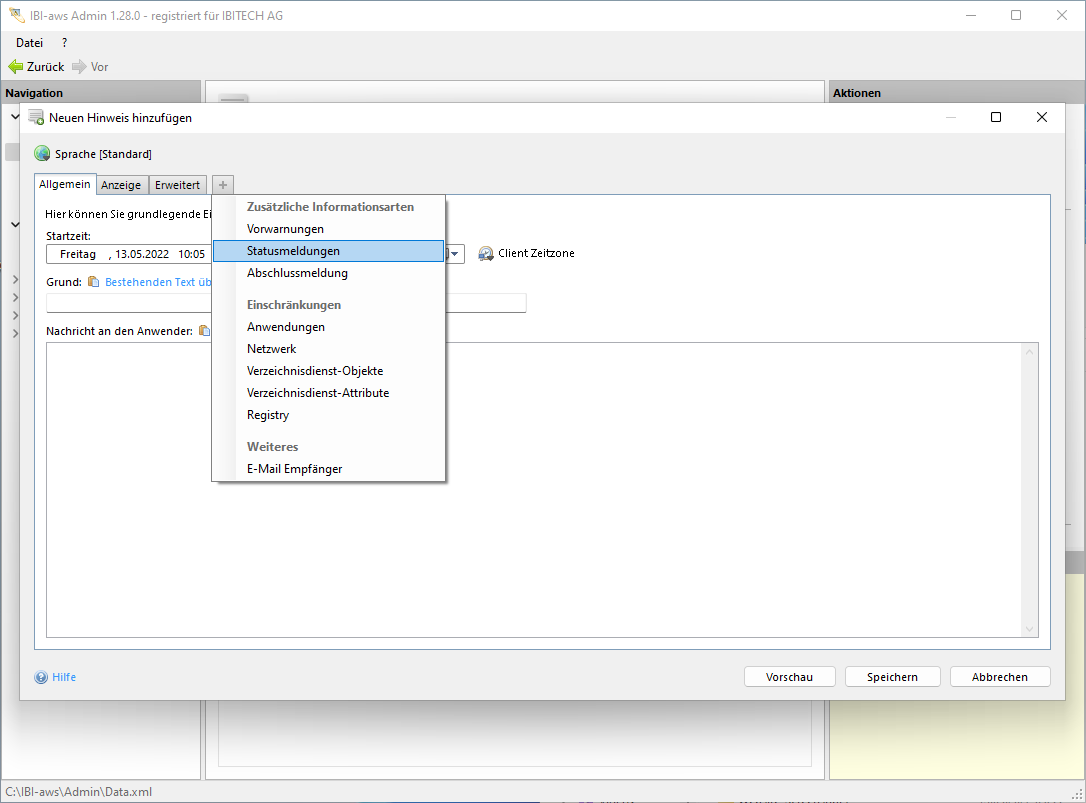Click the Sprache globe icon
1086x803 pixels.
click(42, 154)
